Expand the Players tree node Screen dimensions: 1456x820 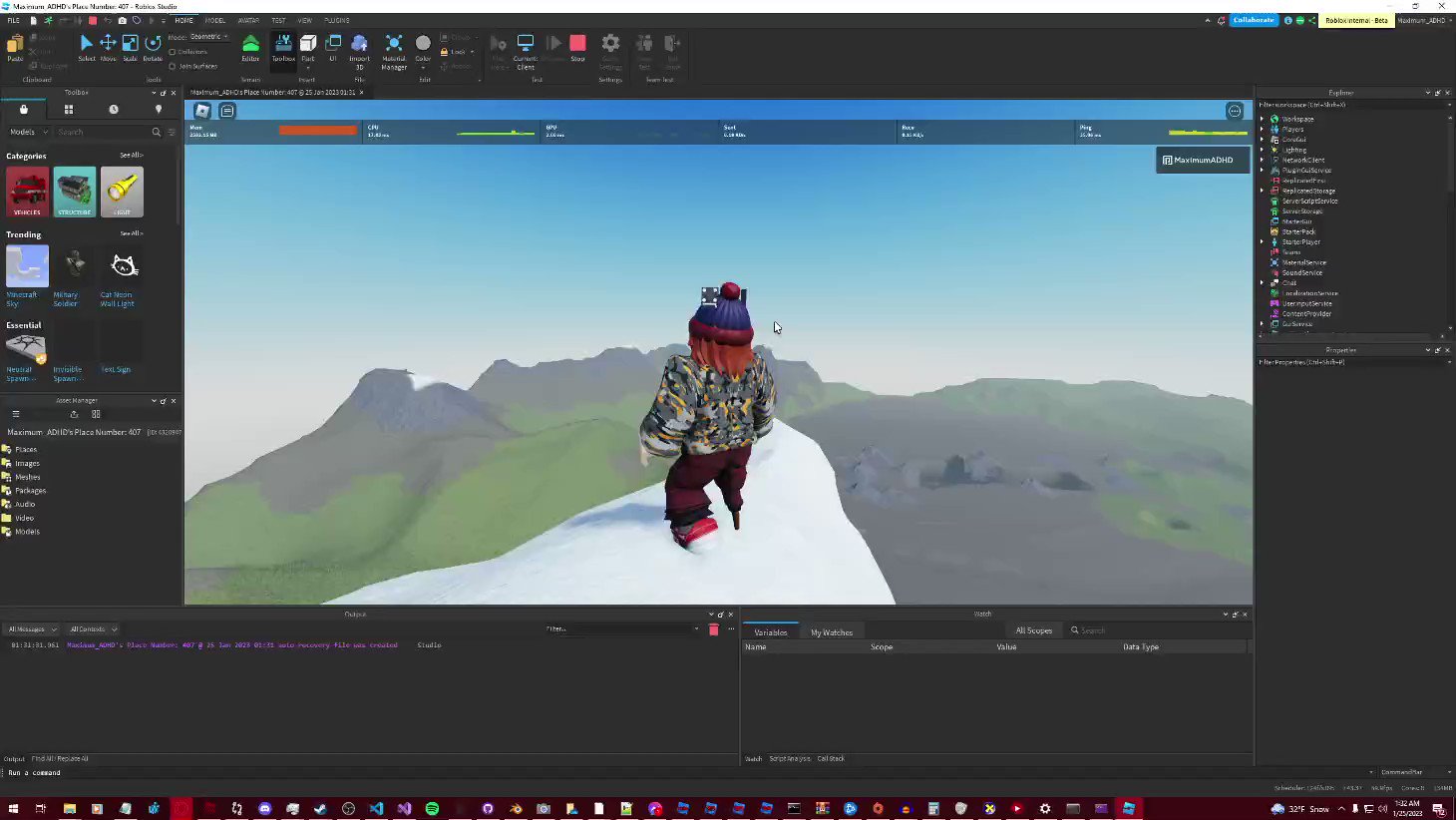point(1263,129)
